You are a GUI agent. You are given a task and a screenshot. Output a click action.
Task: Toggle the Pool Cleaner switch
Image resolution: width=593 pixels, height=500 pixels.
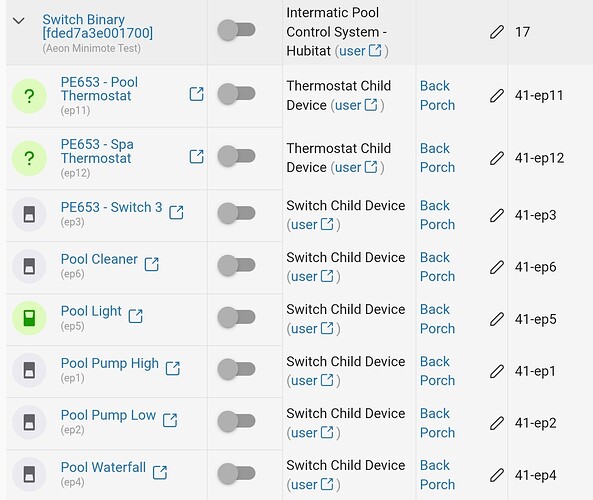(236, 265)
